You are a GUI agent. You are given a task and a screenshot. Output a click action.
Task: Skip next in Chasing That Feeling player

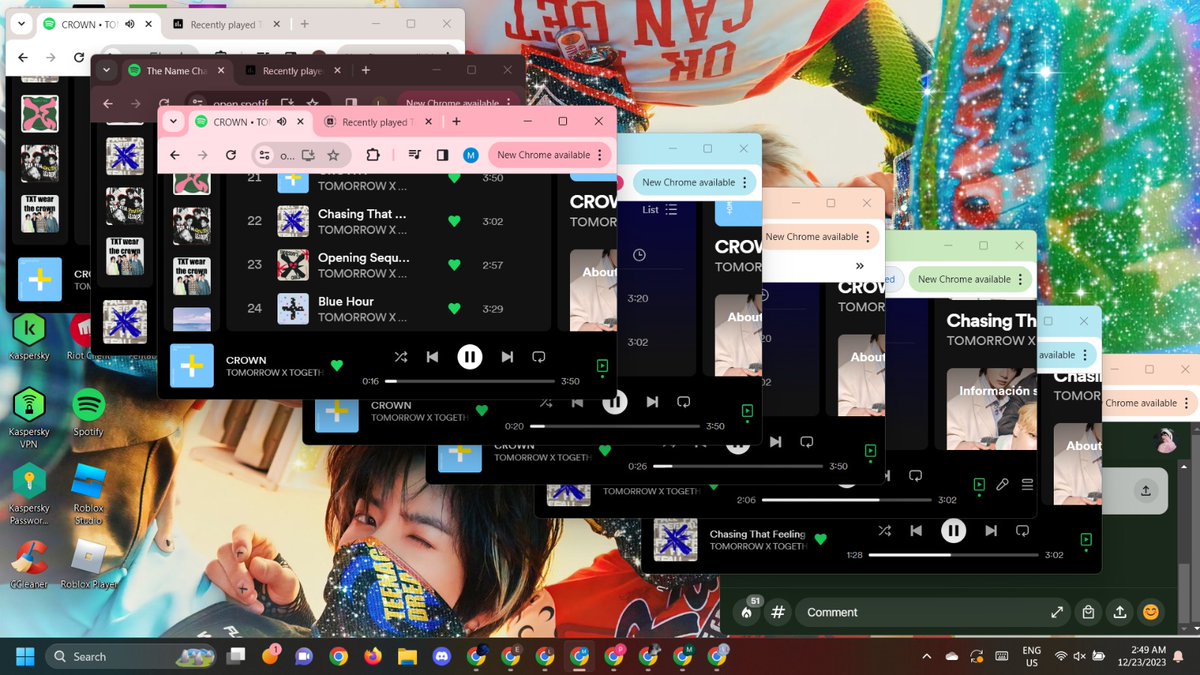pyautogui.click(x=990, y=531)
